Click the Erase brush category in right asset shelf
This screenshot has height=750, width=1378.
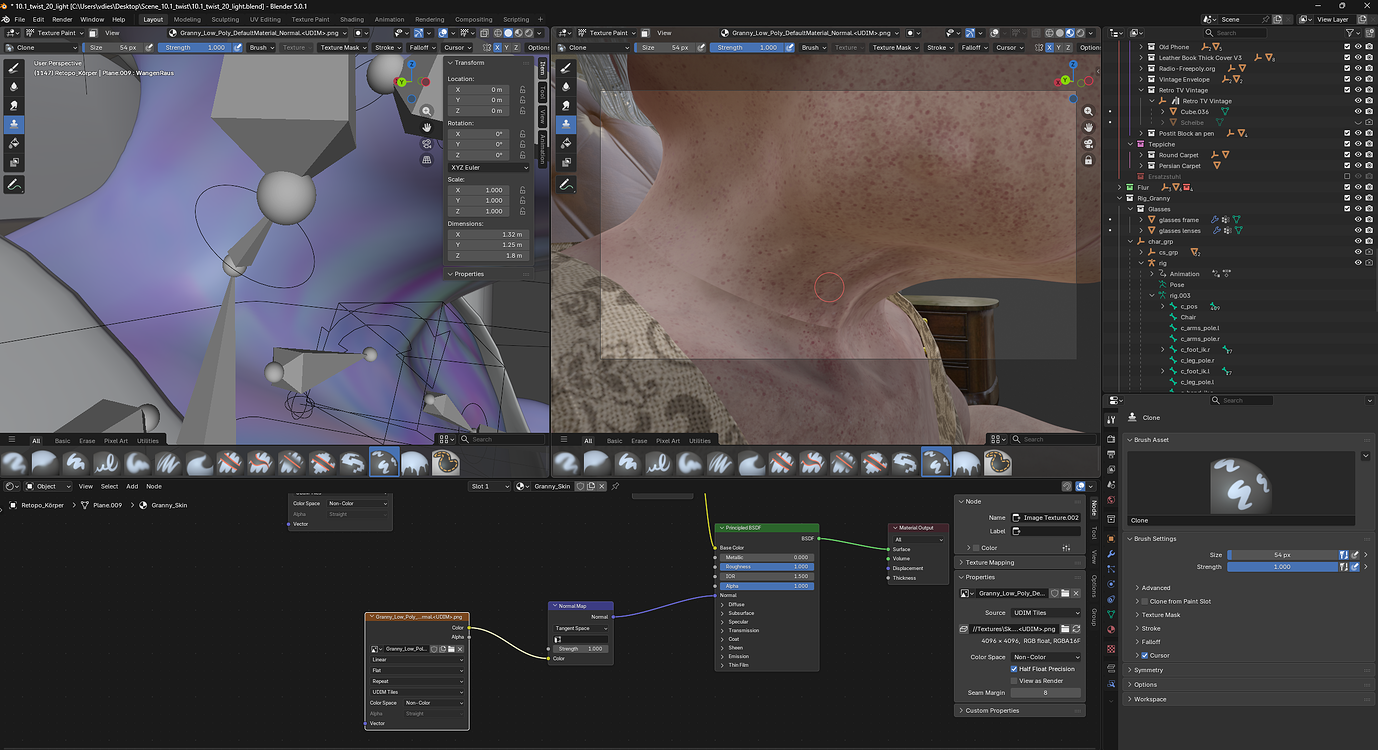639,440
